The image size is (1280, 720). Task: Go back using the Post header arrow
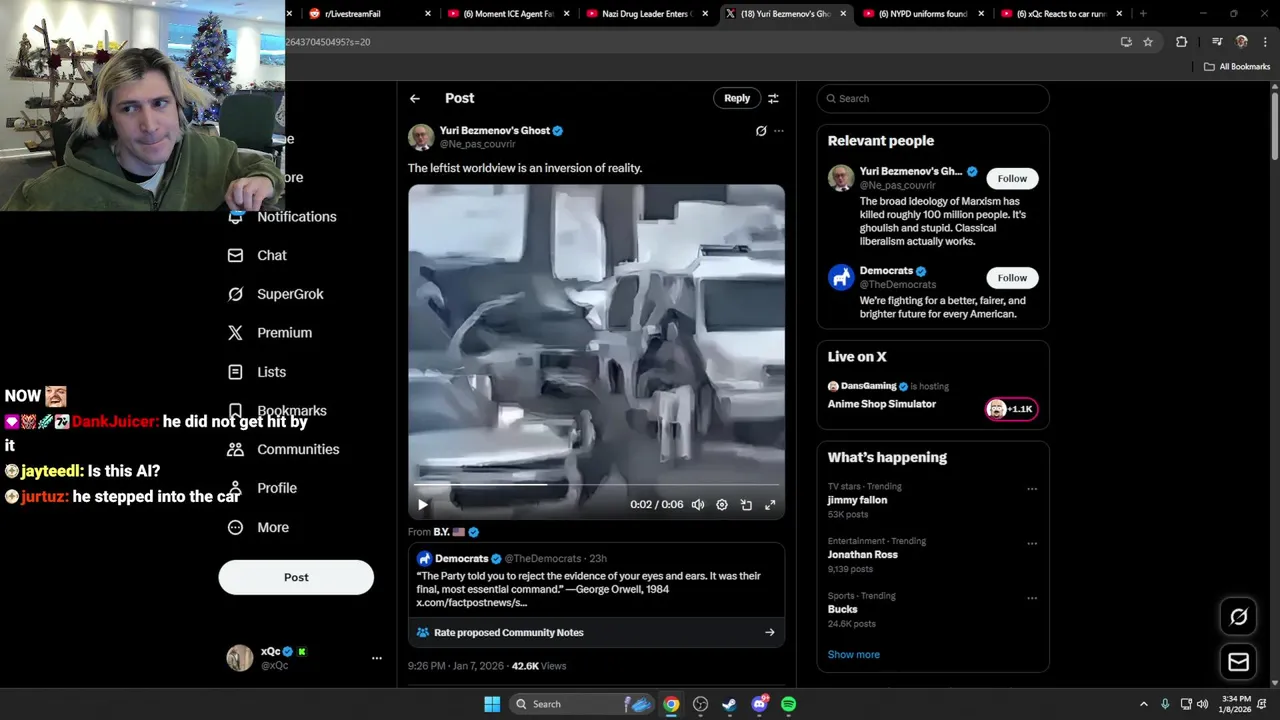[415, 98]
